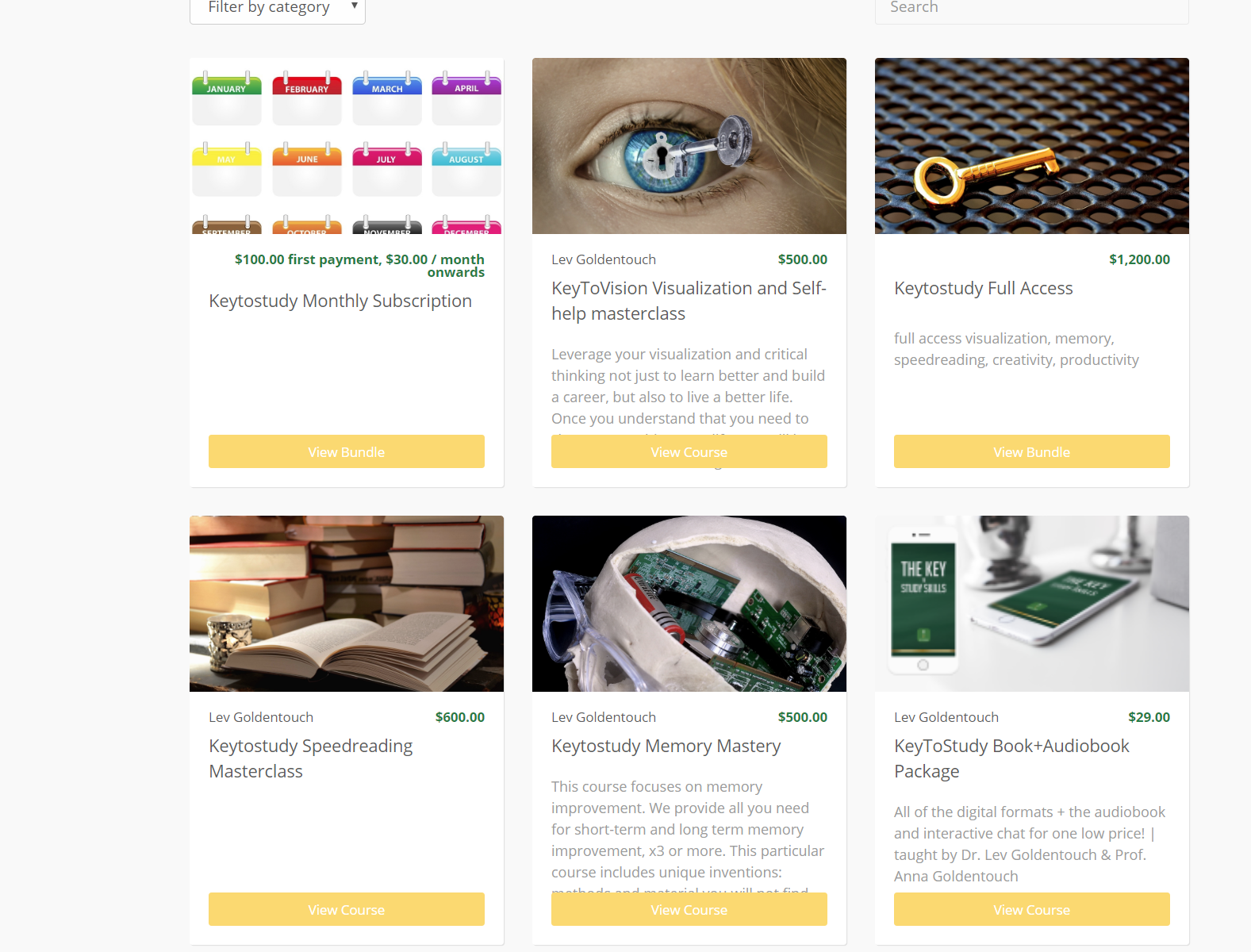Click View Course for Memory Mastery
1251x952 pixels.
point(689,909)
